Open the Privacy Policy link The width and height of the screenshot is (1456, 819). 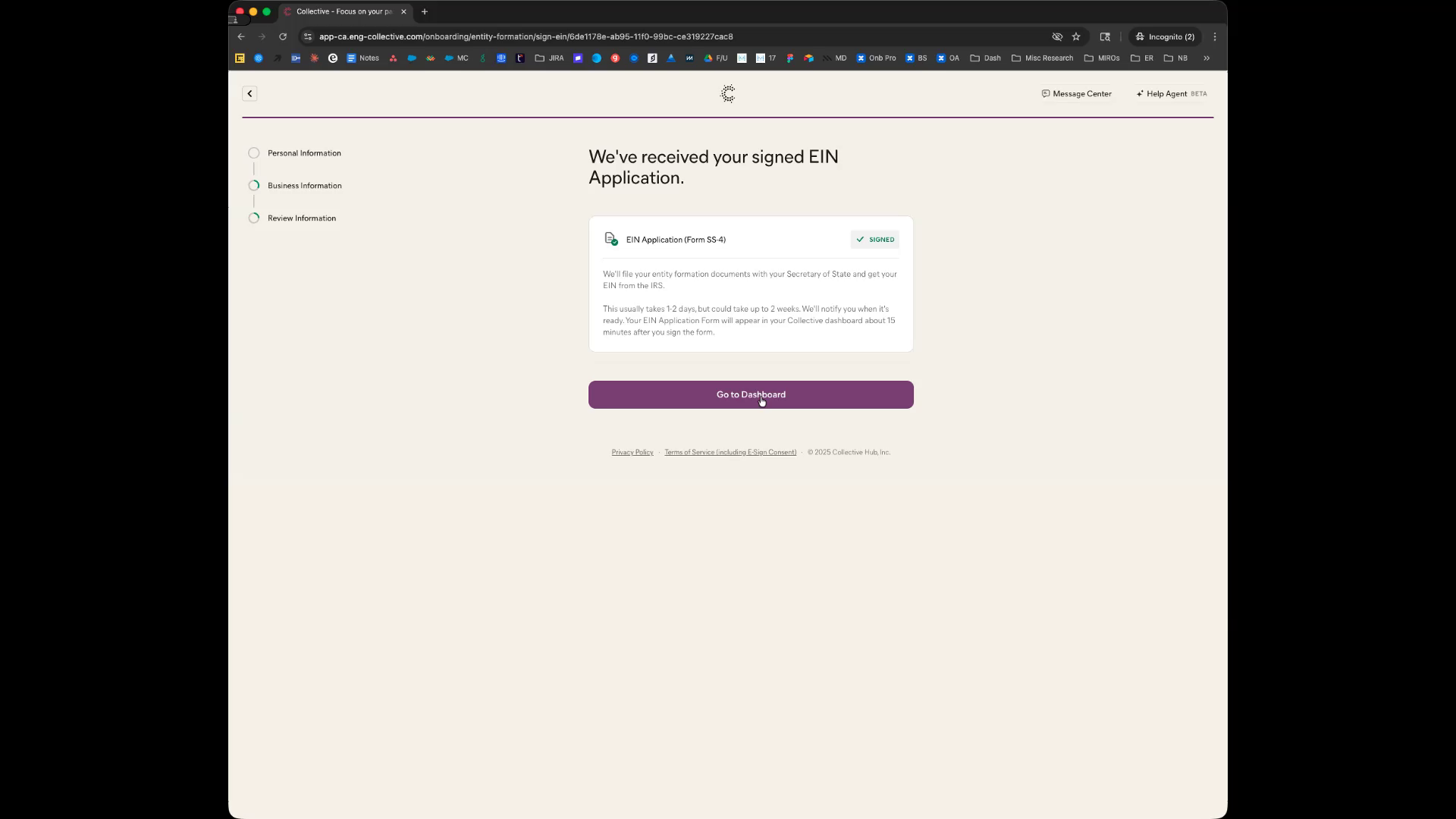pyautogui.click(x=632, y=452)
